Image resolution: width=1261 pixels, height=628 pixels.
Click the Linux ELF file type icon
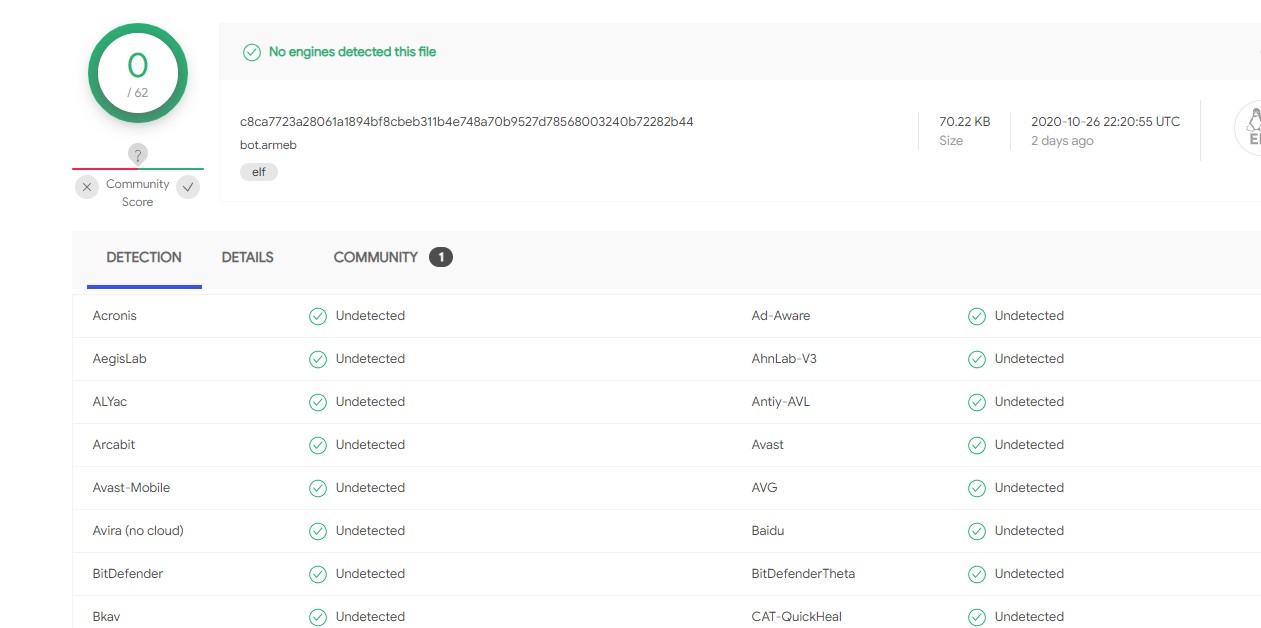pos(1250,129)
